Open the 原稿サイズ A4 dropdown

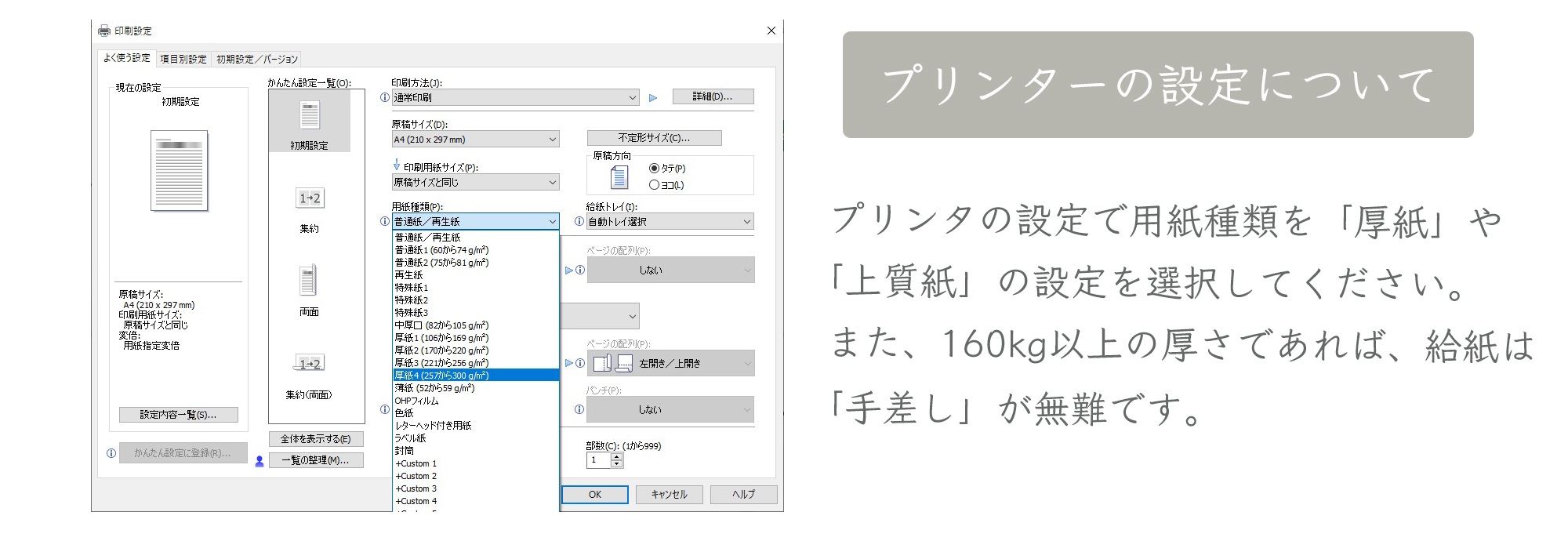(476, 140)
